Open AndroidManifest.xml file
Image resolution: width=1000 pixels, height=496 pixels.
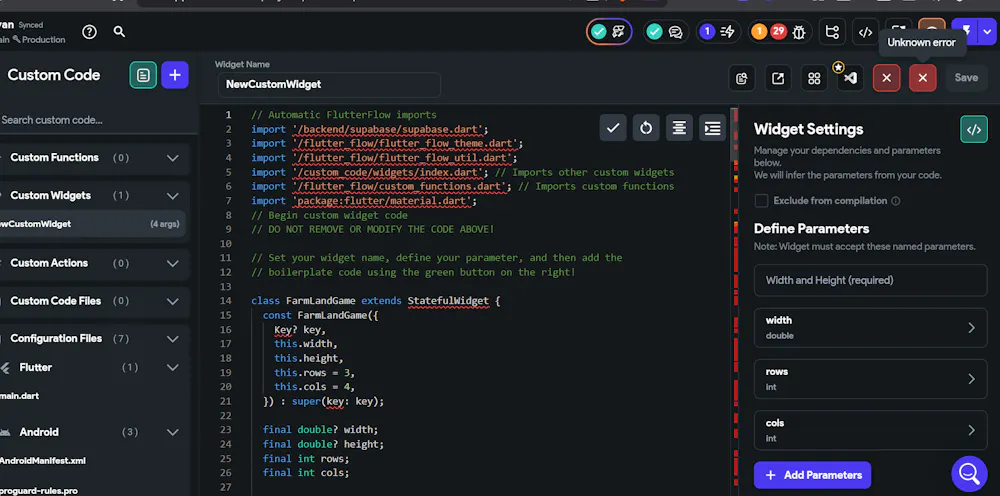click(x=43, y=461)
